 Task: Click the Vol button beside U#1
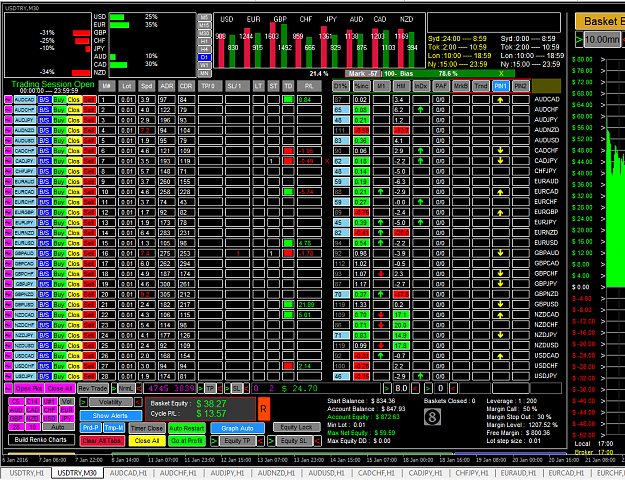(67, 401)
